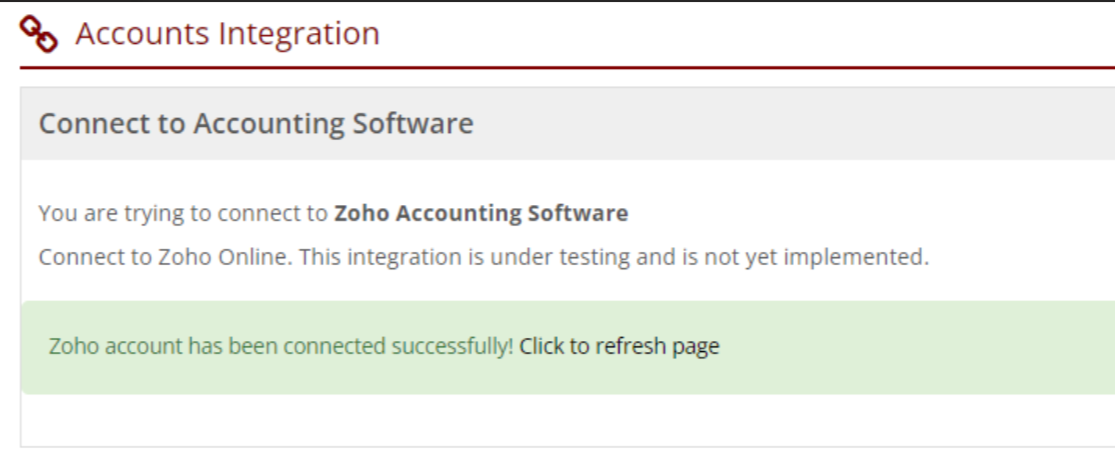
Task: Select the Accounts Integration page heading
Action: click(227, 34)
